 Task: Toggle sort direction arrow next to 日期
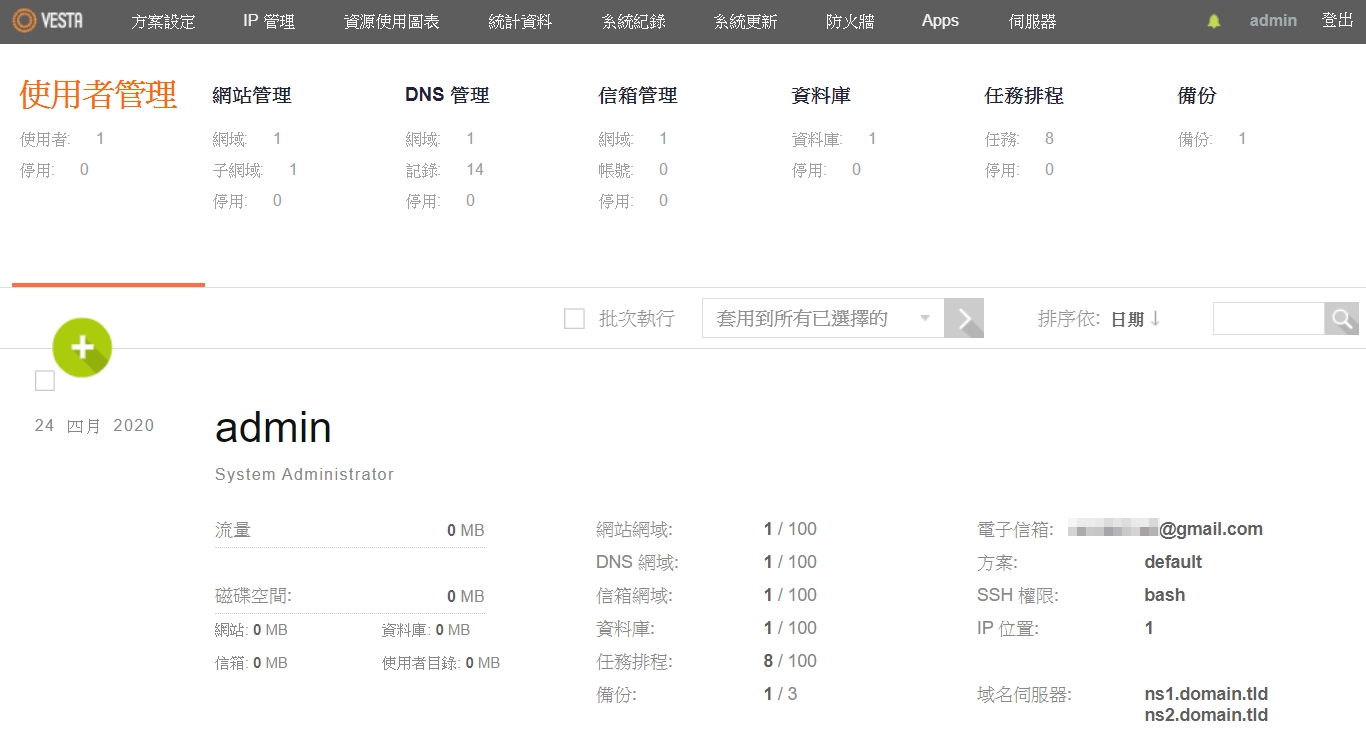point(1155,319)
